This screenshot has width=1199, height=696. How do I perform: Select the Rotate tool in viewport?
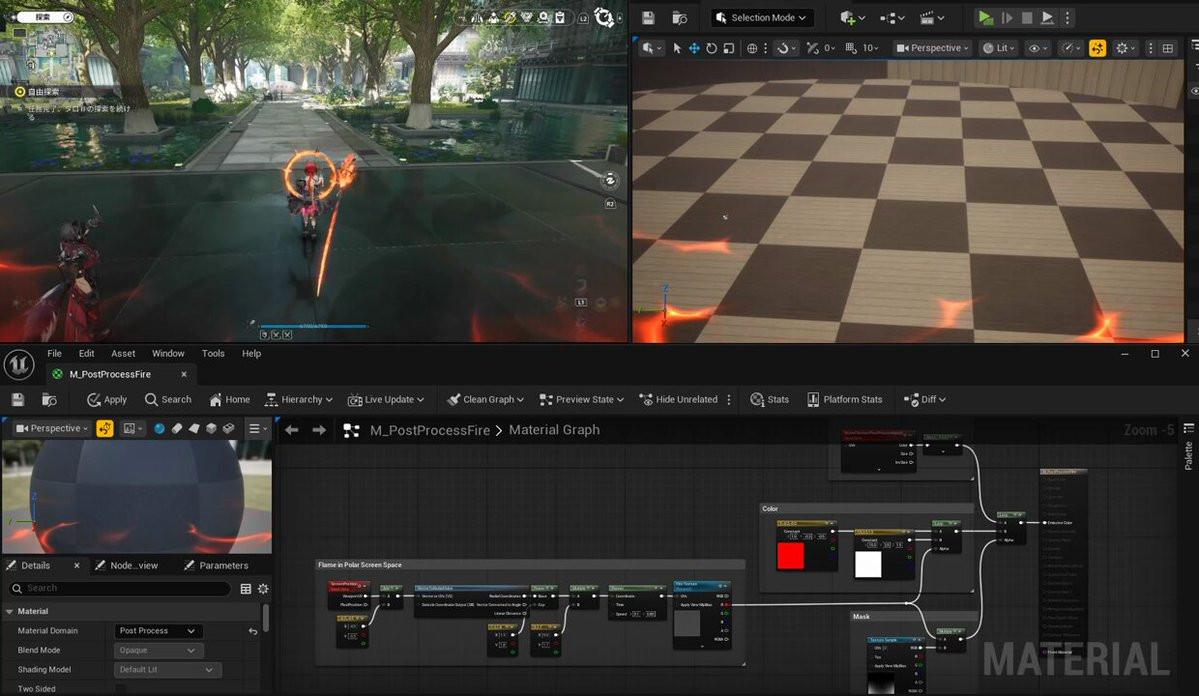(711, 48)
